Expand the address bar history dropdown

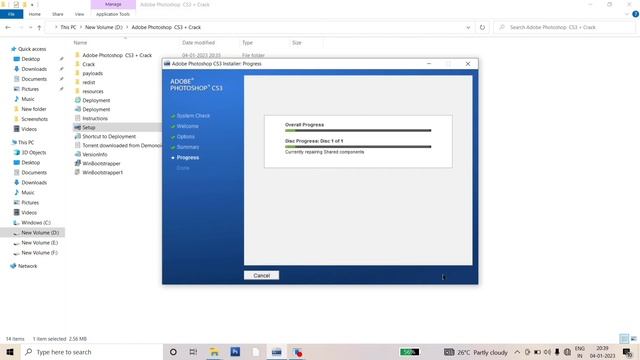click(468, 27)
